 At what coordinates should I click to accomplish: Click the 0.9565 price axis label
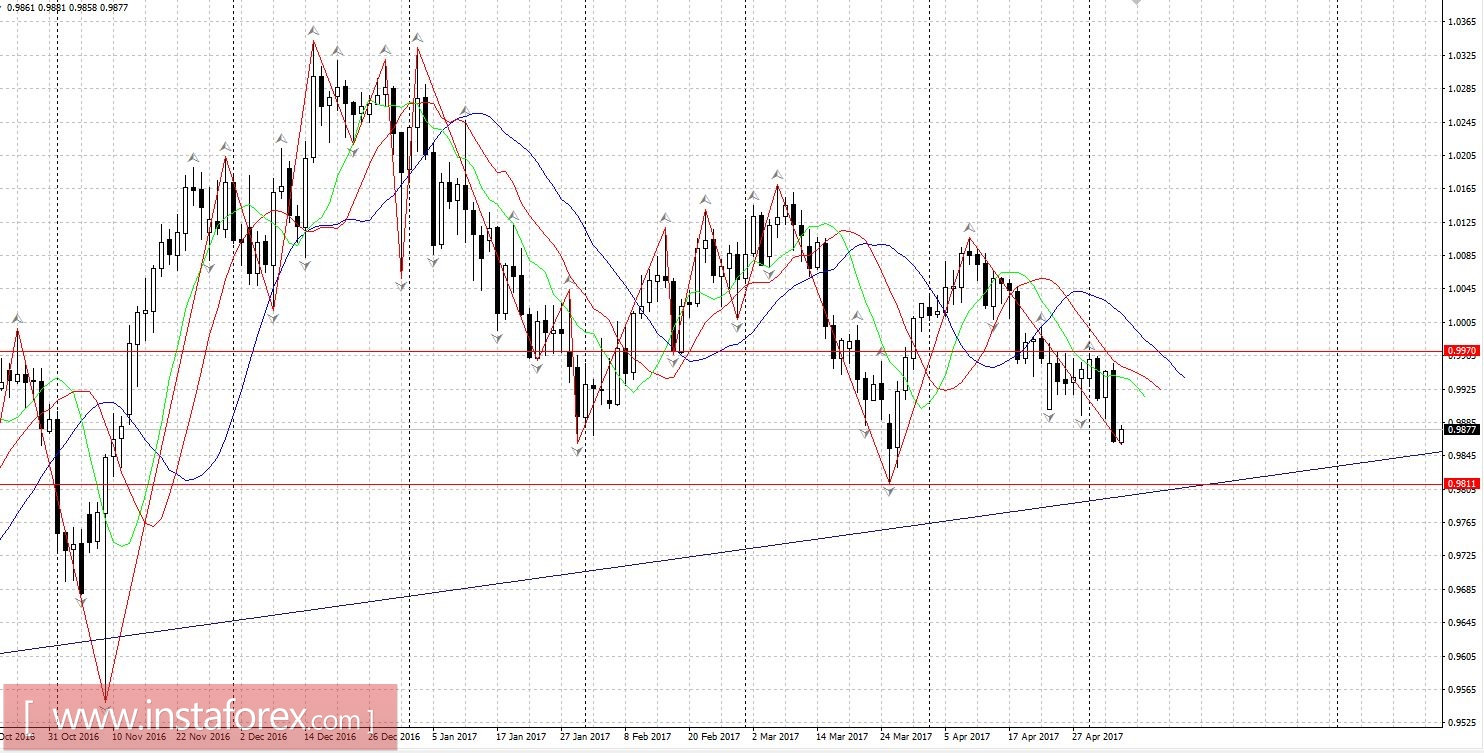click(x=1461, y=690)
